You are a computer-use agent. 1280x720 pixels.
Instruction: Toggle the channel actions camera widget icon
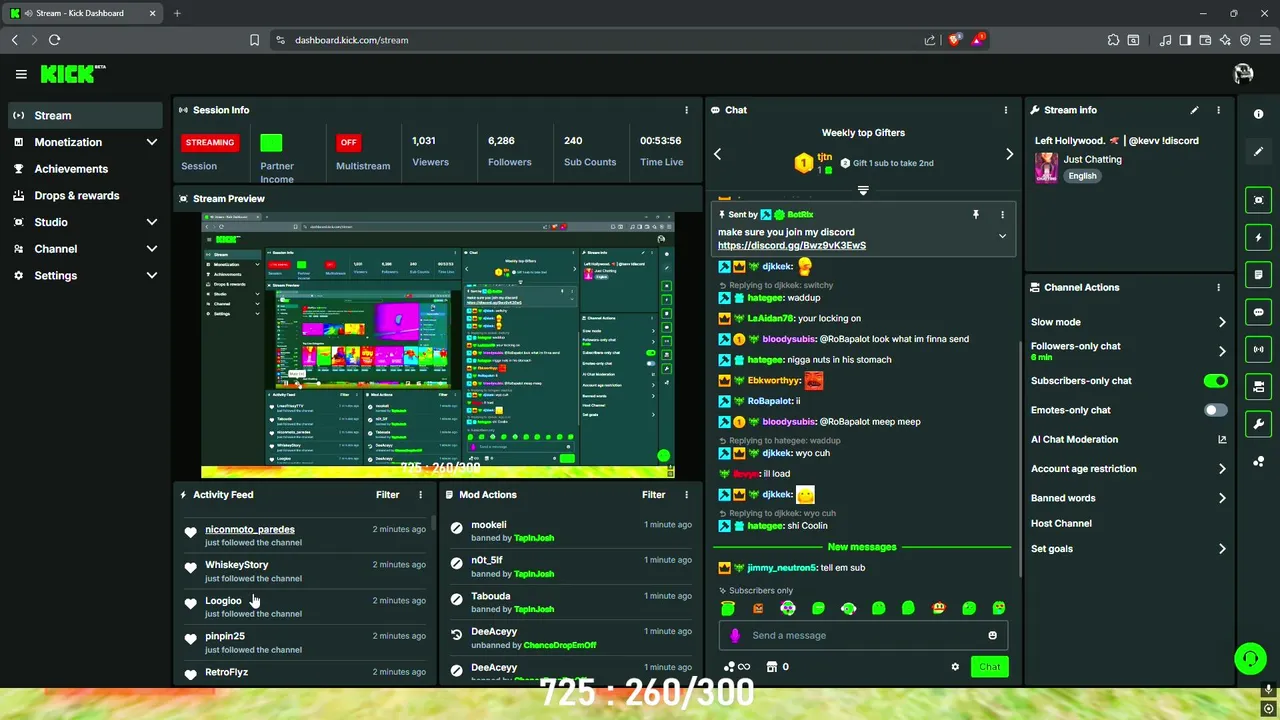coord(1258,387)
